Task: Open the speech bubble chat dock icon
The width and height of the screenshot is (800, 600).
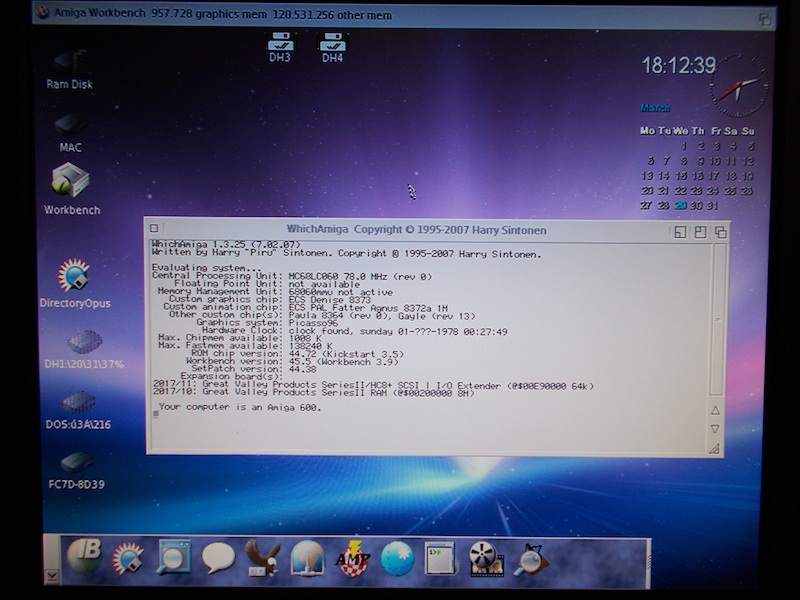Action: pos(218,558)
